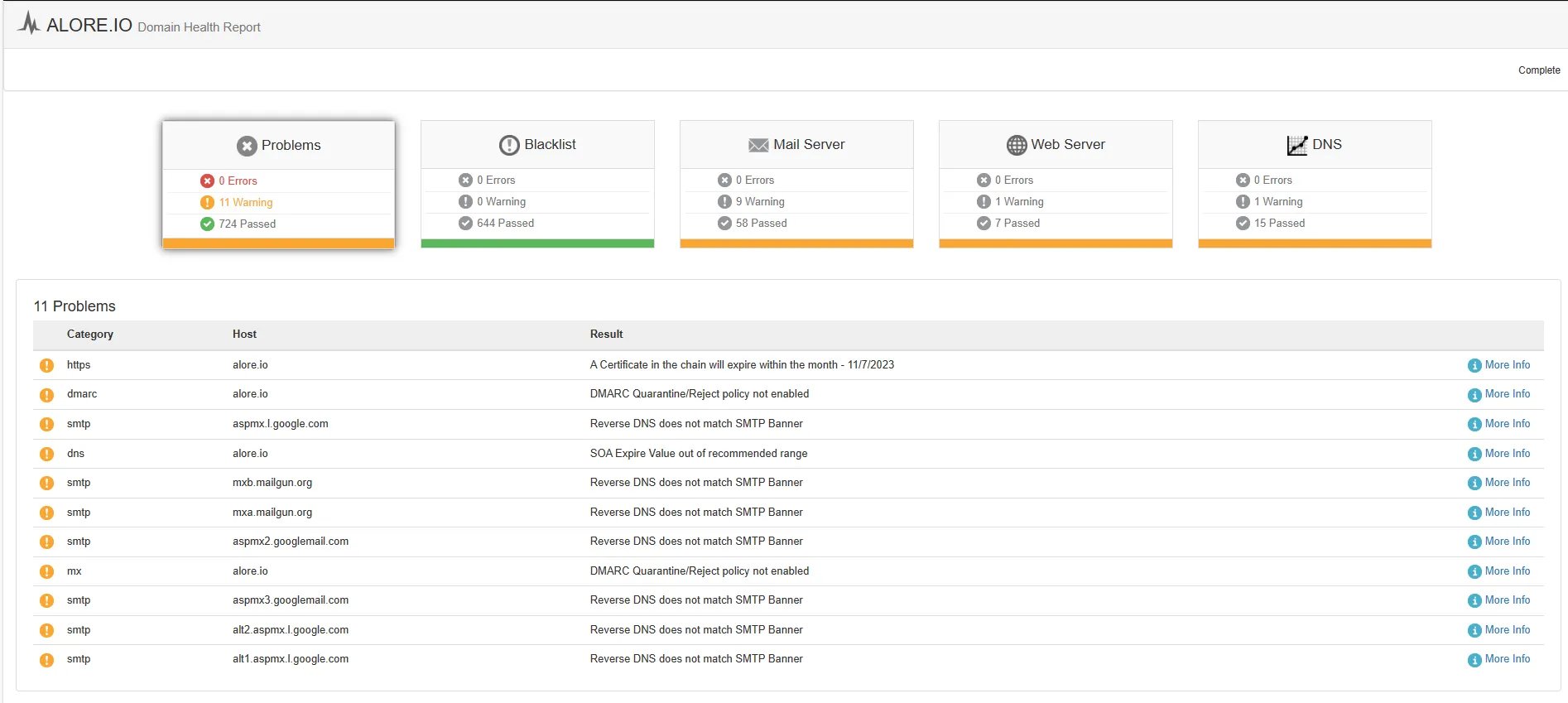Open More Info for mxb.mailgun.org

point(1499,483)
